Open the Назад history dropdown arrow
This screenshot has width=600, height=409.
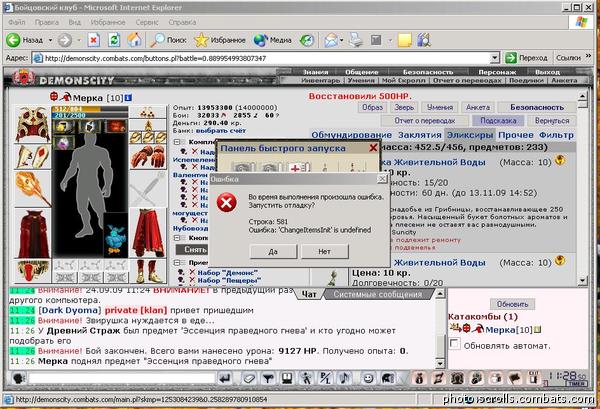[50, 40]
